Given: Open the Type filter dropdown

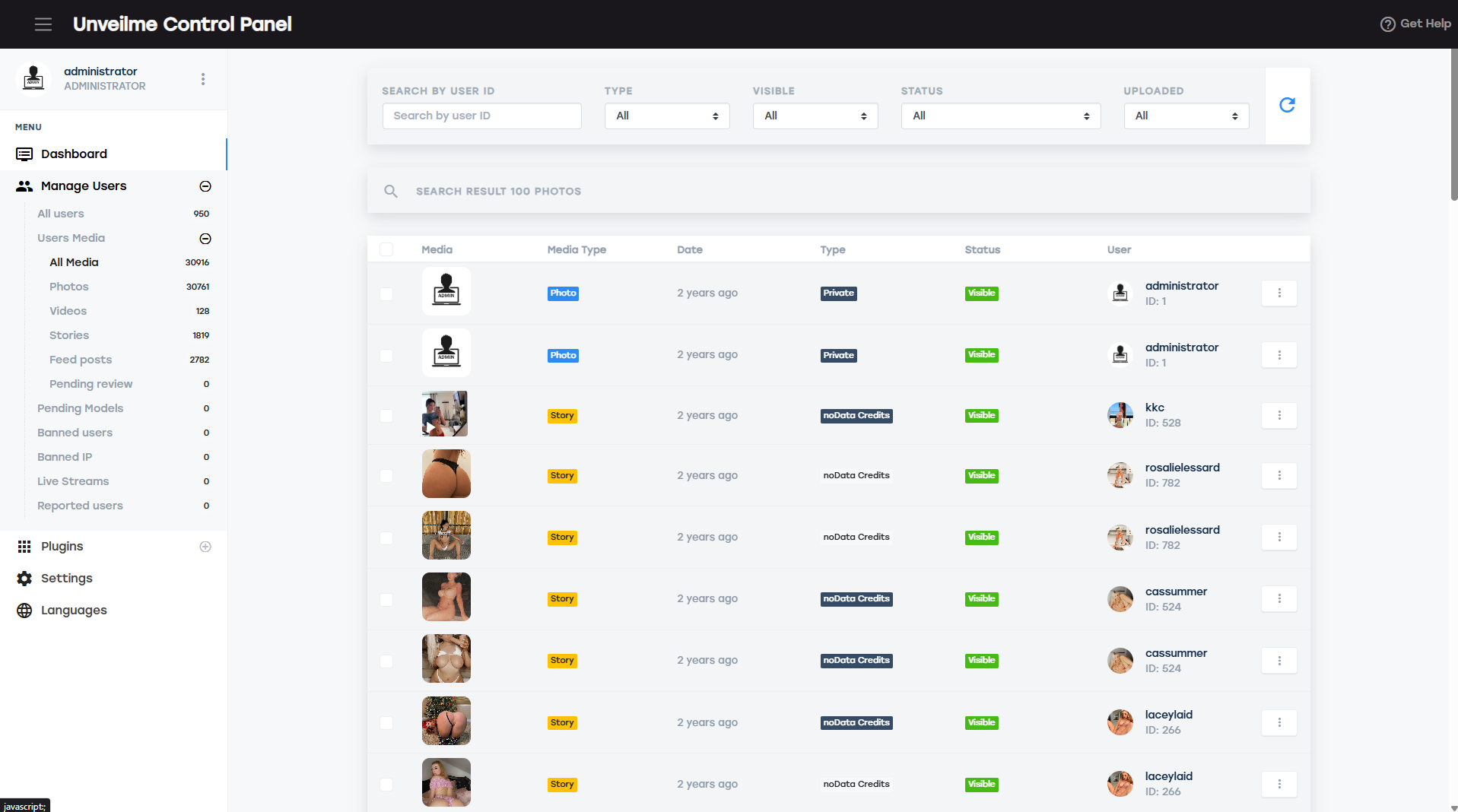Looking at the screenshot, I should tap(666, 116).
